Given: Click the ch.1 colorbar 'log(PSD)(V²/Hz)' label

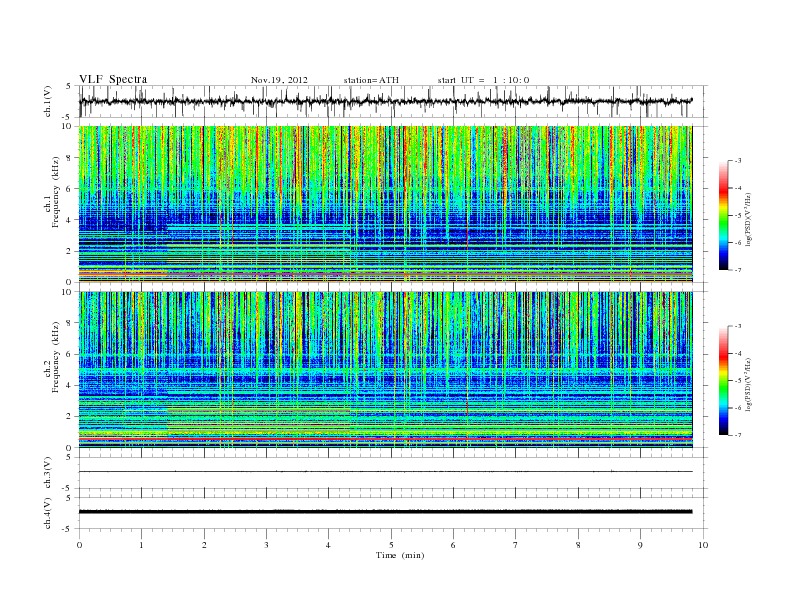Looking at the screenshot, I should (748, 219).
